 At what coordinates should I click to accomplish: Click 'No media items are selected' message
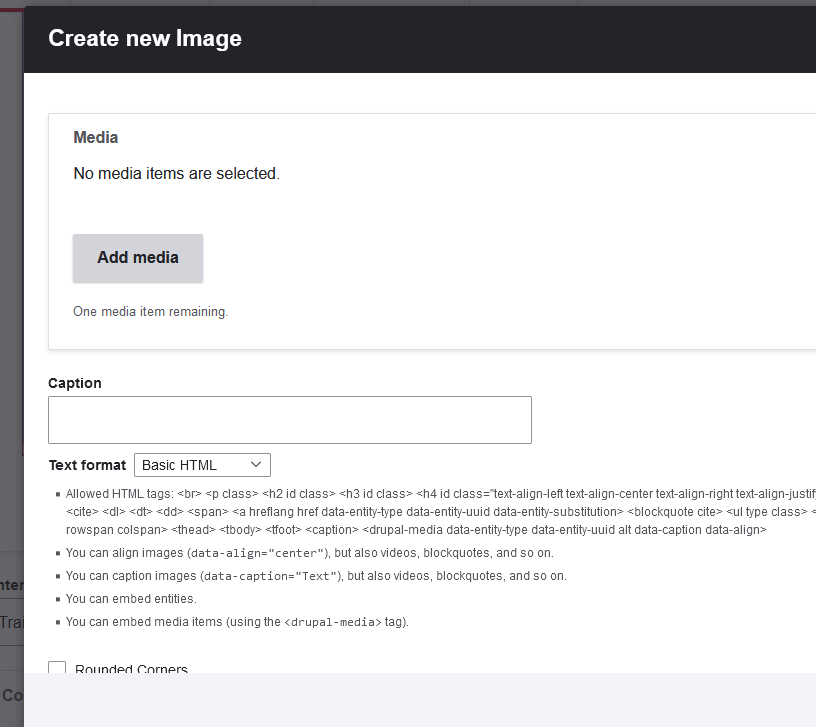(174, 173)
